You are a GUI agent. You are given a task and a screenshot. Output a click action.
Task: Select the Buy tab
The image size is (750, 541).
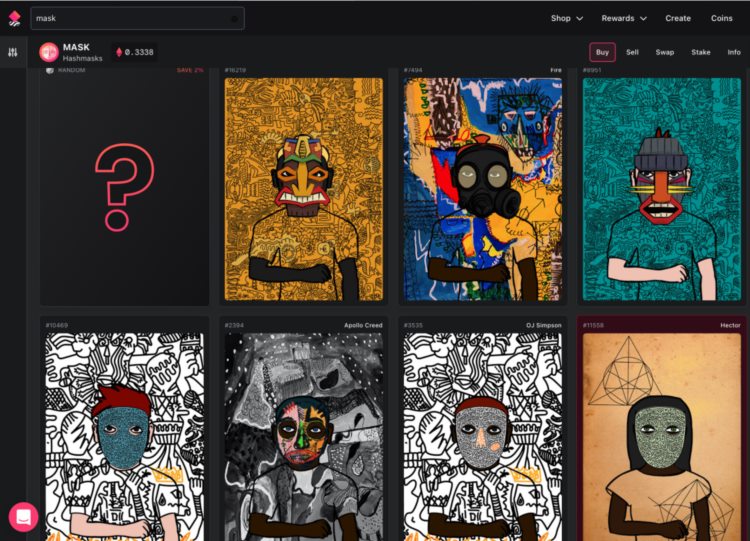[x=602, y=52]
